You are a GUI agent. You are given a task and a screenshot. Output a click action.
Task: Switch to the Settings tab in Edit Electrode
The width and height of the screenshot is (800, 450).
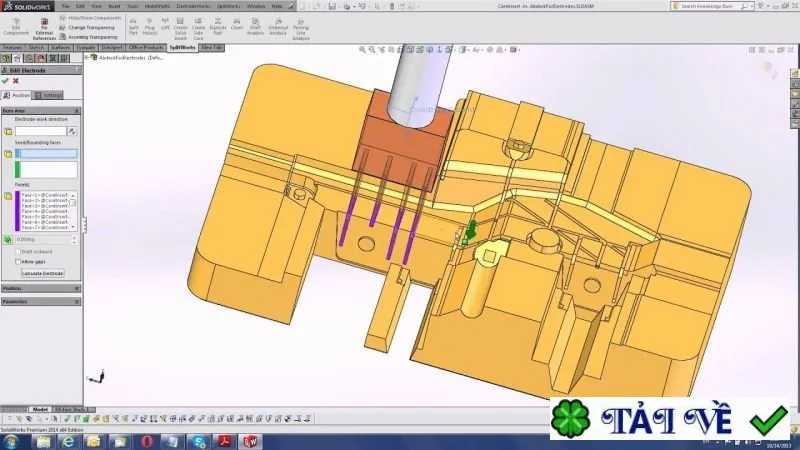click(48, 95)
